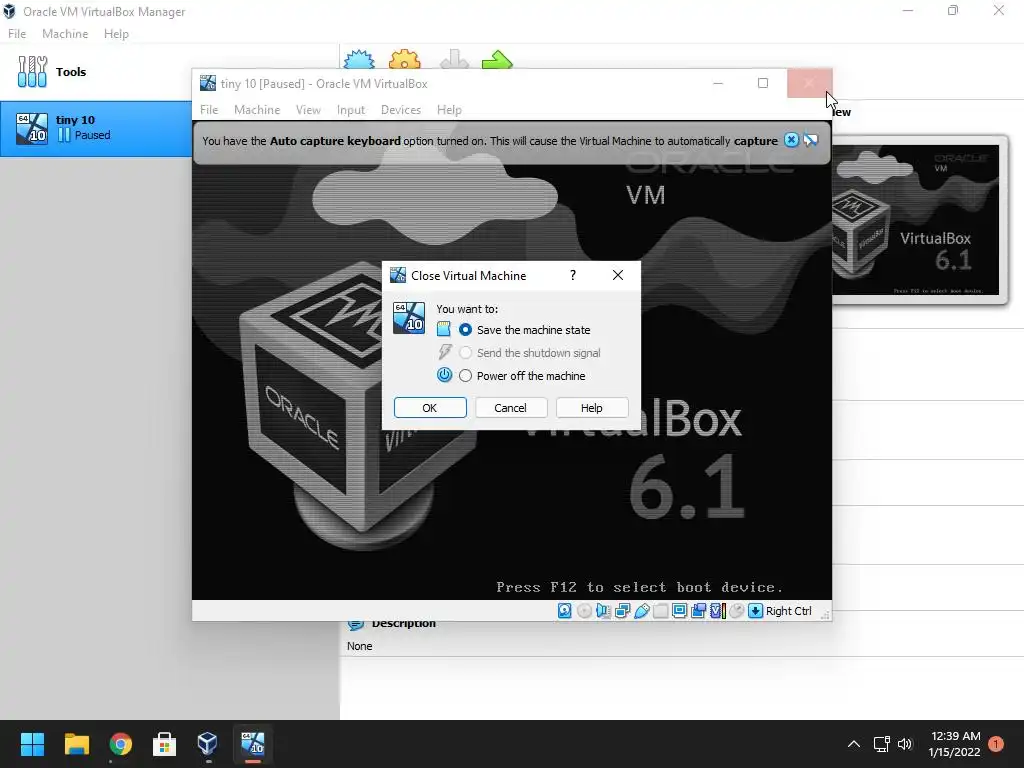Click the question mark in dialog title bar

click(x=573, y=275)
